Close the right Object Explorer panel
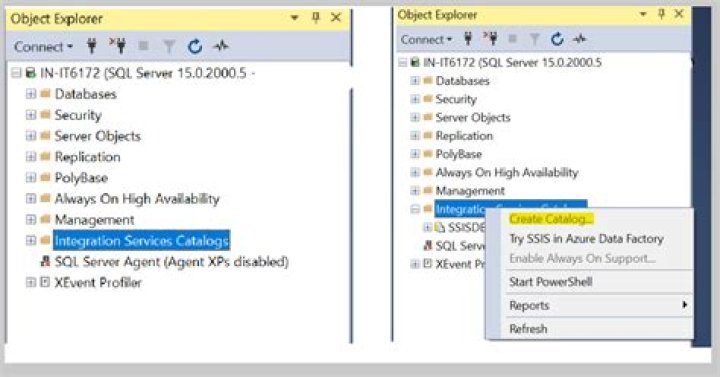This screenshot has height=377, width=720. (679, 14)
